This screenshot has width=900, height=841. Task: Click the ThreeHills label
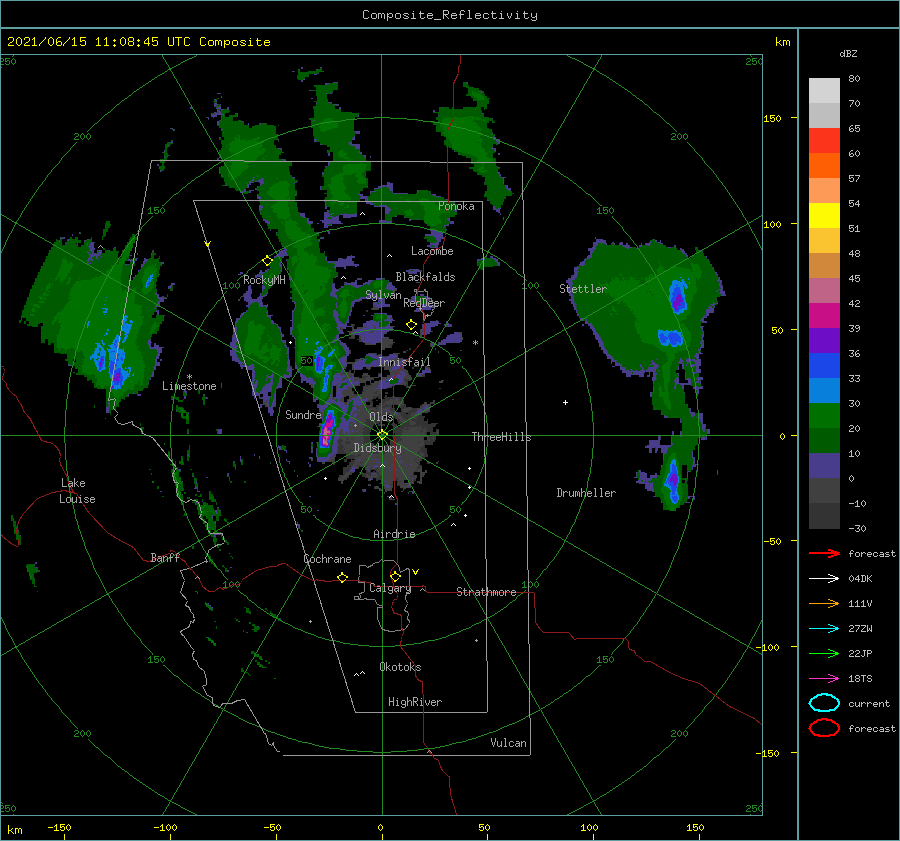(502, 437)
